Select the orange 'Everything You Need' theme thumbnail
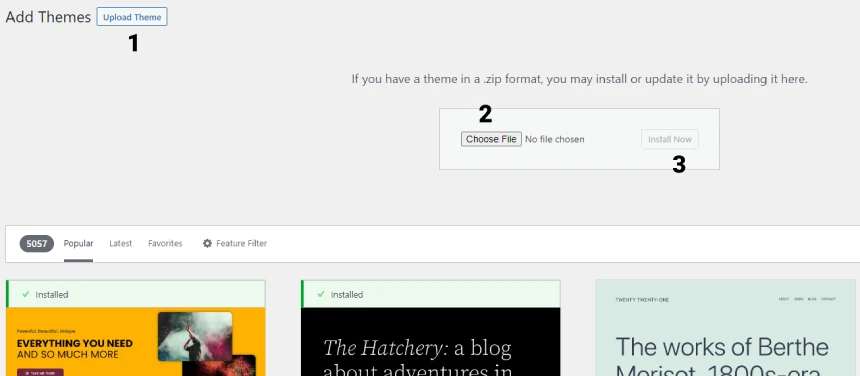 pos(135,341)
